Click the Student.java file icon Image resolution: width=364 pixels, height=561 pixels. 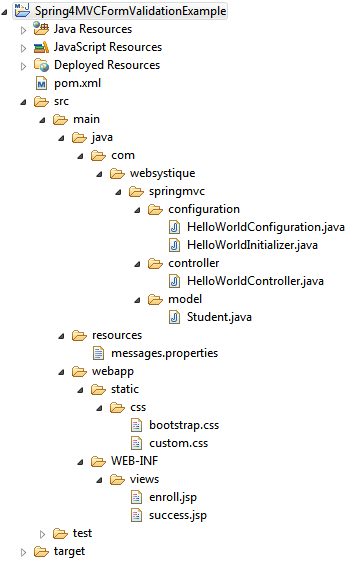pyautogui.click(x=174, y=317)
